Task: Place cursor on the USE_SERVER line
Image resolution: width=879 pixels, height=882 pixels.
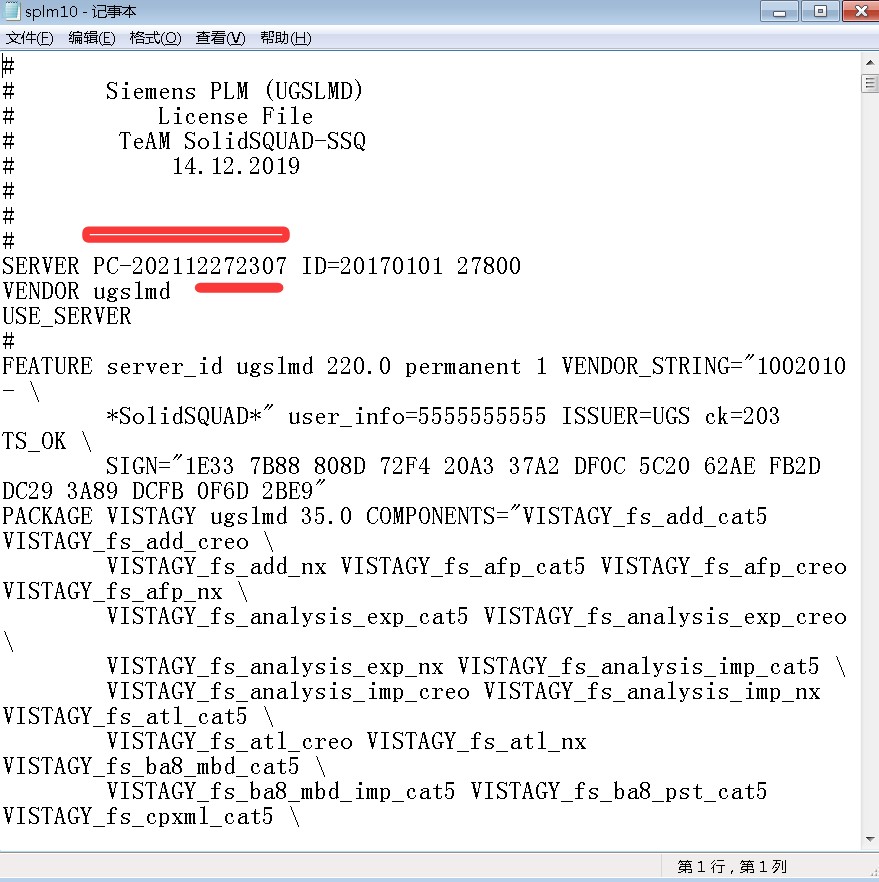Action: [66, 316]
